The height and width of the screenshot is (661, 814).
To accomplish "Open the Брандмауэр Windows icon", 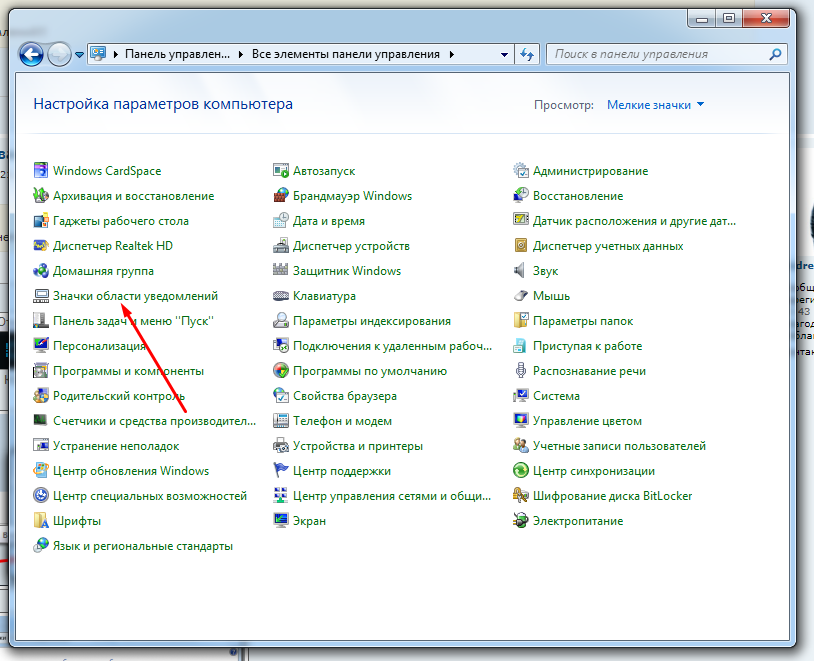I will (281, 195).
